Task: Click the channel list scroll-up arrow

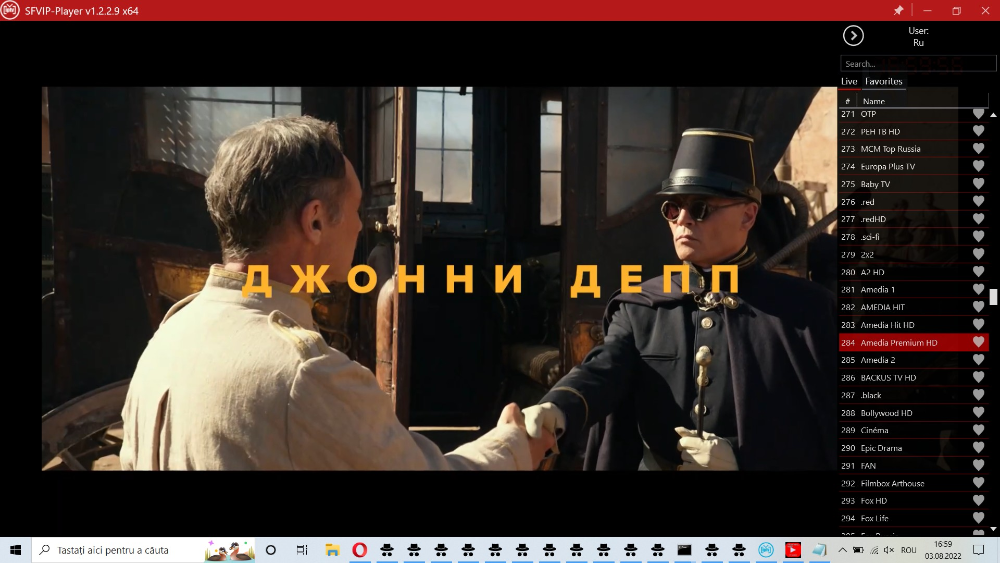Action: 994,115
